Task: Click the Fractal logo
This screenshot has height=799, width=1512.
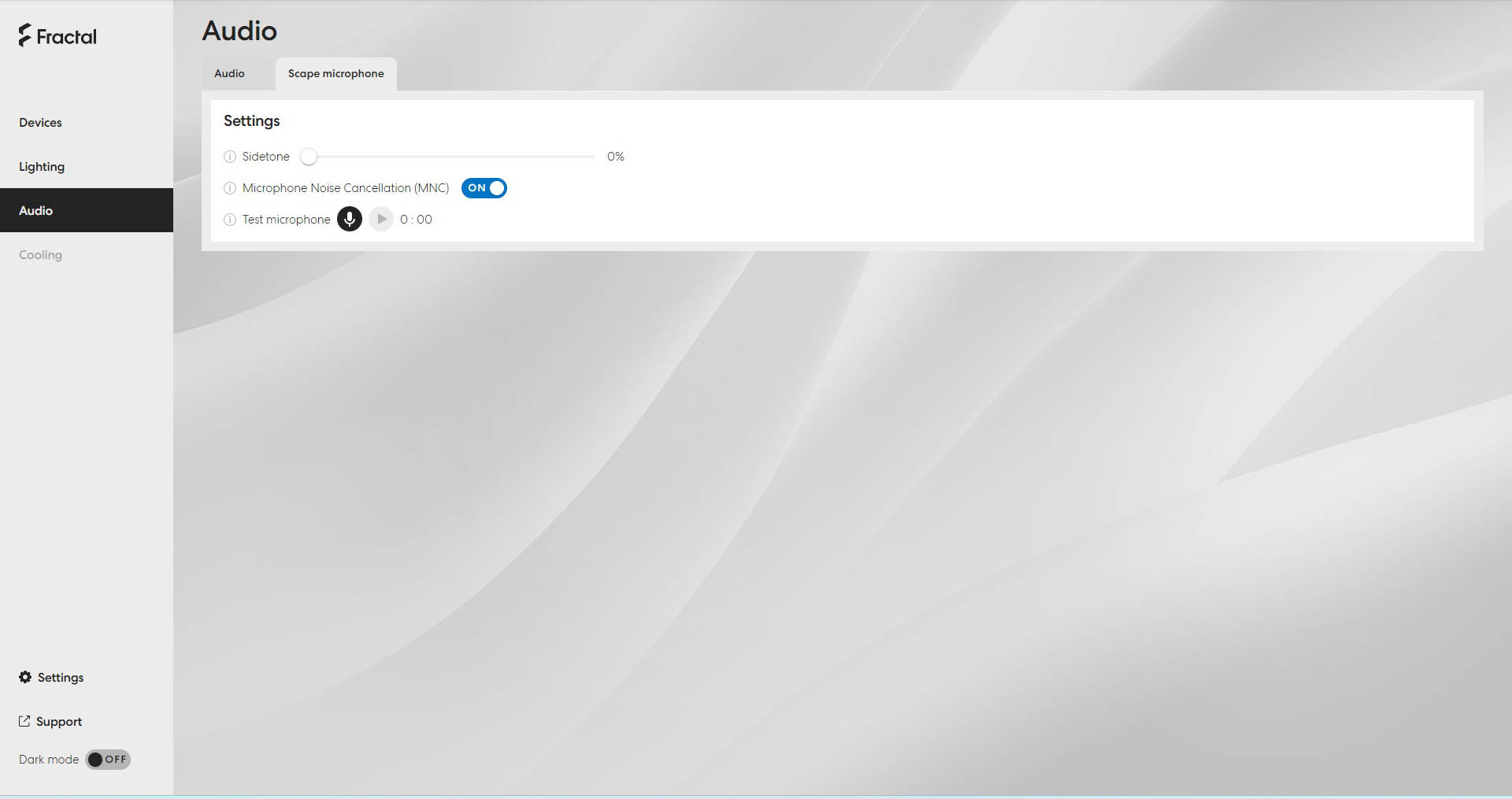Action: pyautogui.click(x=57, y=35)
